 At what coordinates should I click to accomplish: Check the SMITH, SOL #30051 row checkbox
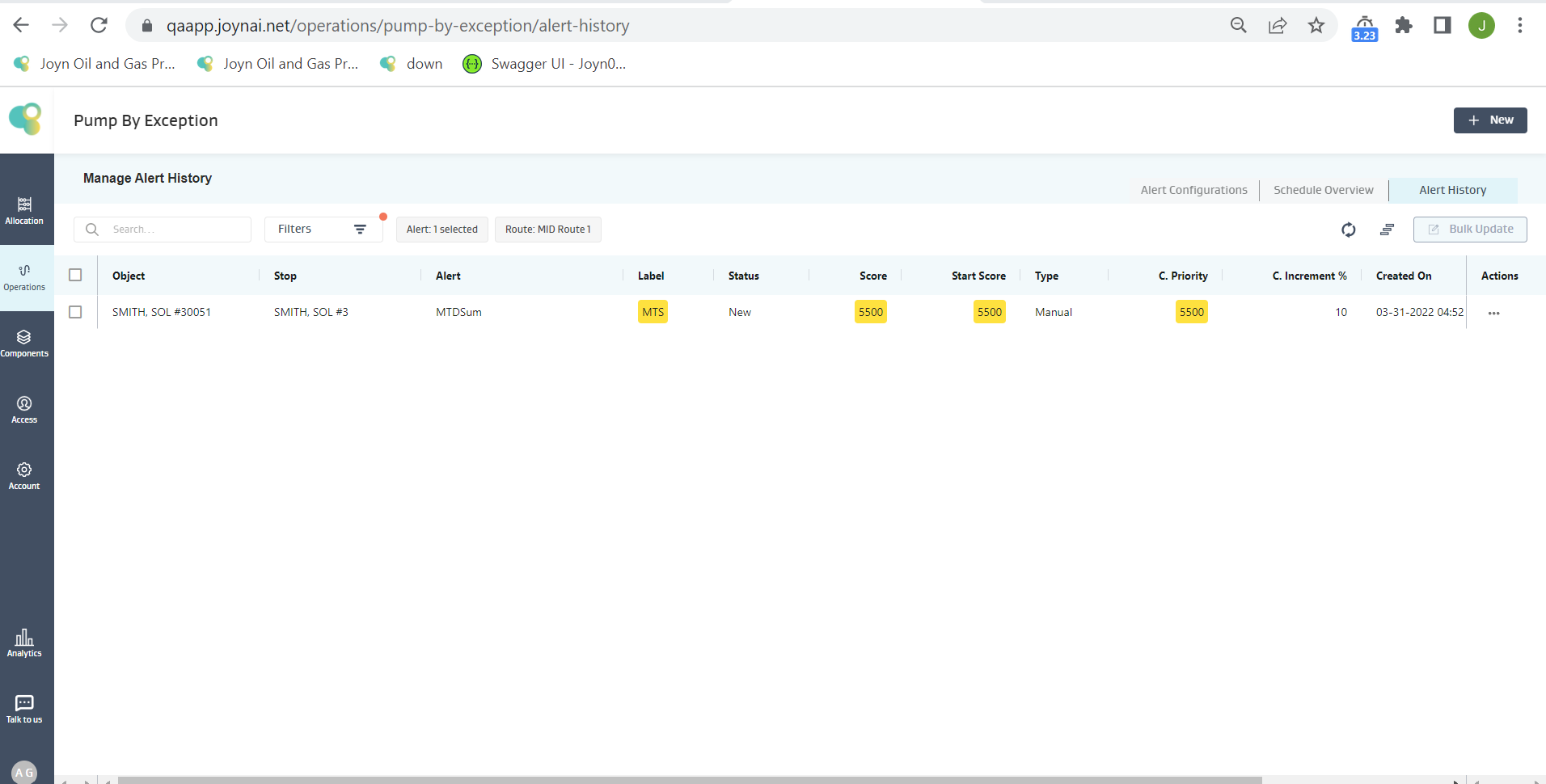coord(75,312)
